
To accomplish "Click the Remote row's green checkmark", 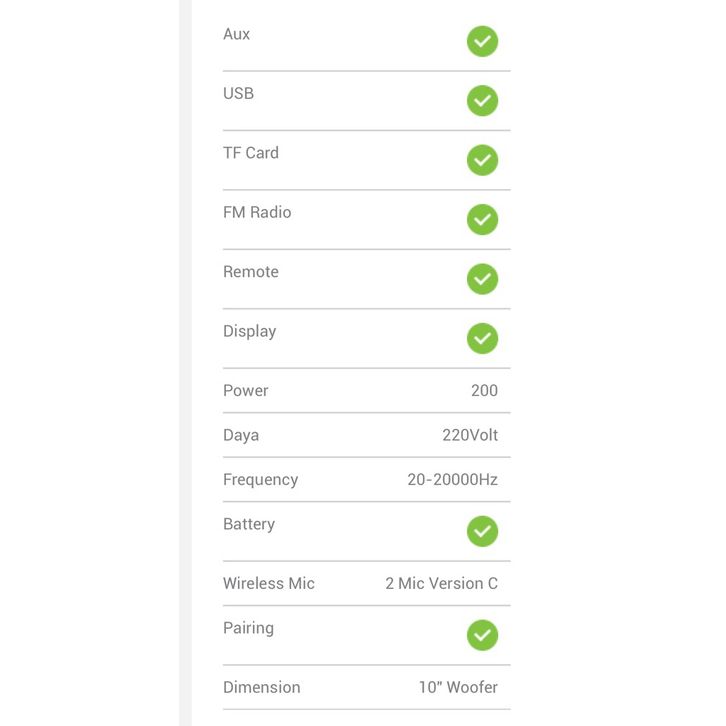I will (x=482, y=279).
